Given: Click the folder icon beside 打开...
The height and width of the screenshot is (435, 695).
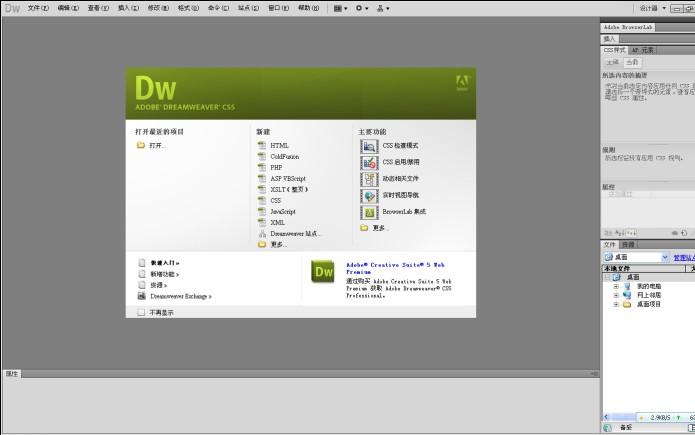Looking at the screenshot, I should (x=141, y=145).
